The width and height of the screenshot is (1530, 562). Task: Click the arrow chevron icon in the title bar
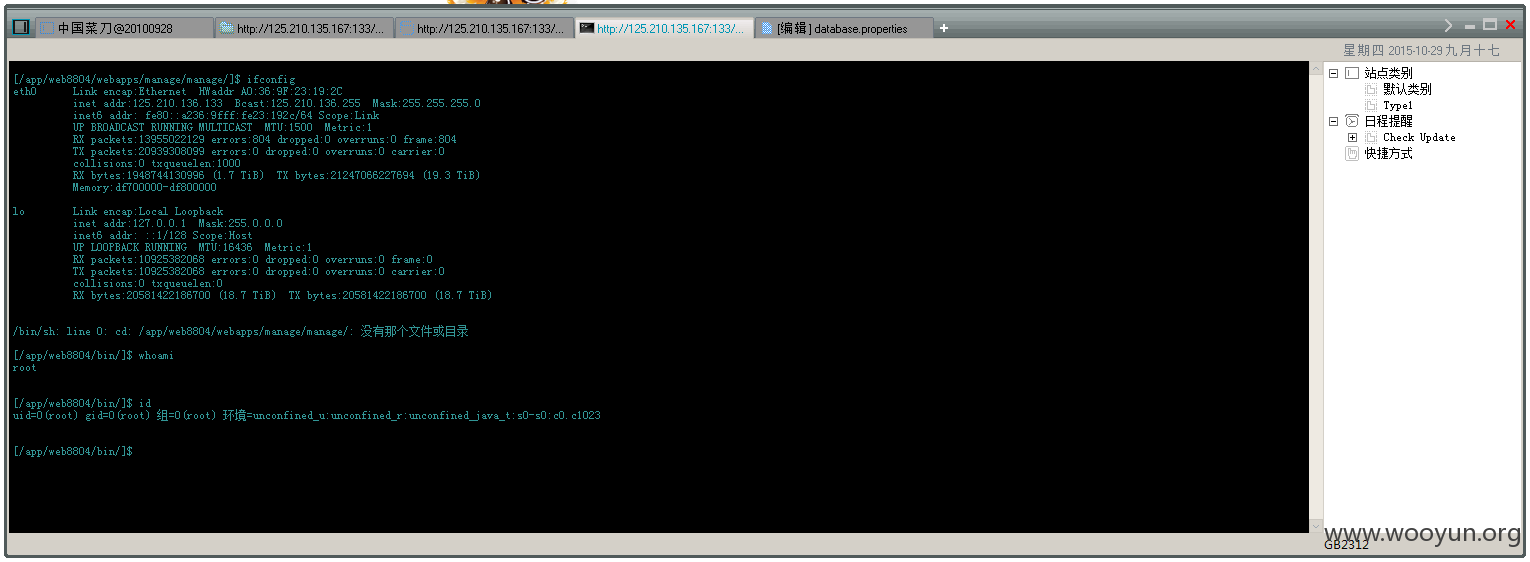pos(1448,25)
